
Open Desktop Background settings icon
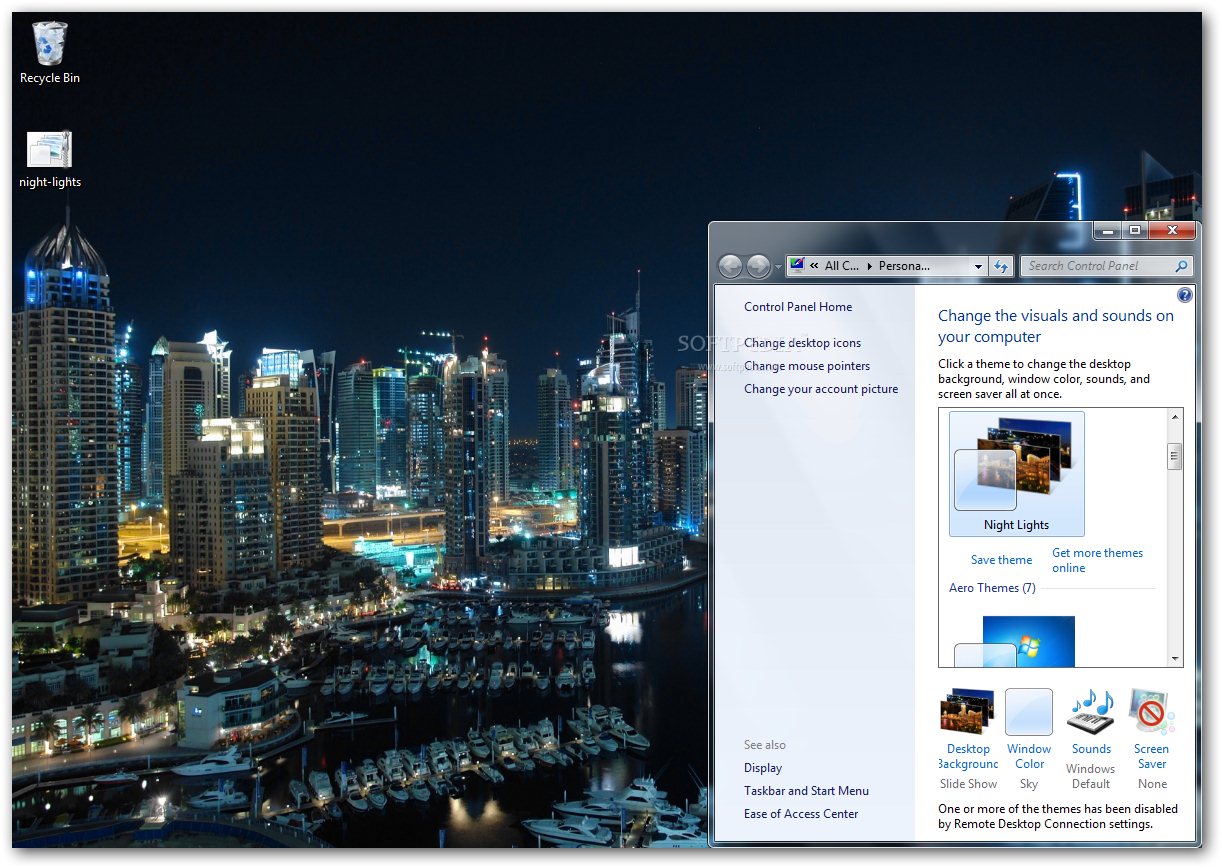(x=967, y=712)
